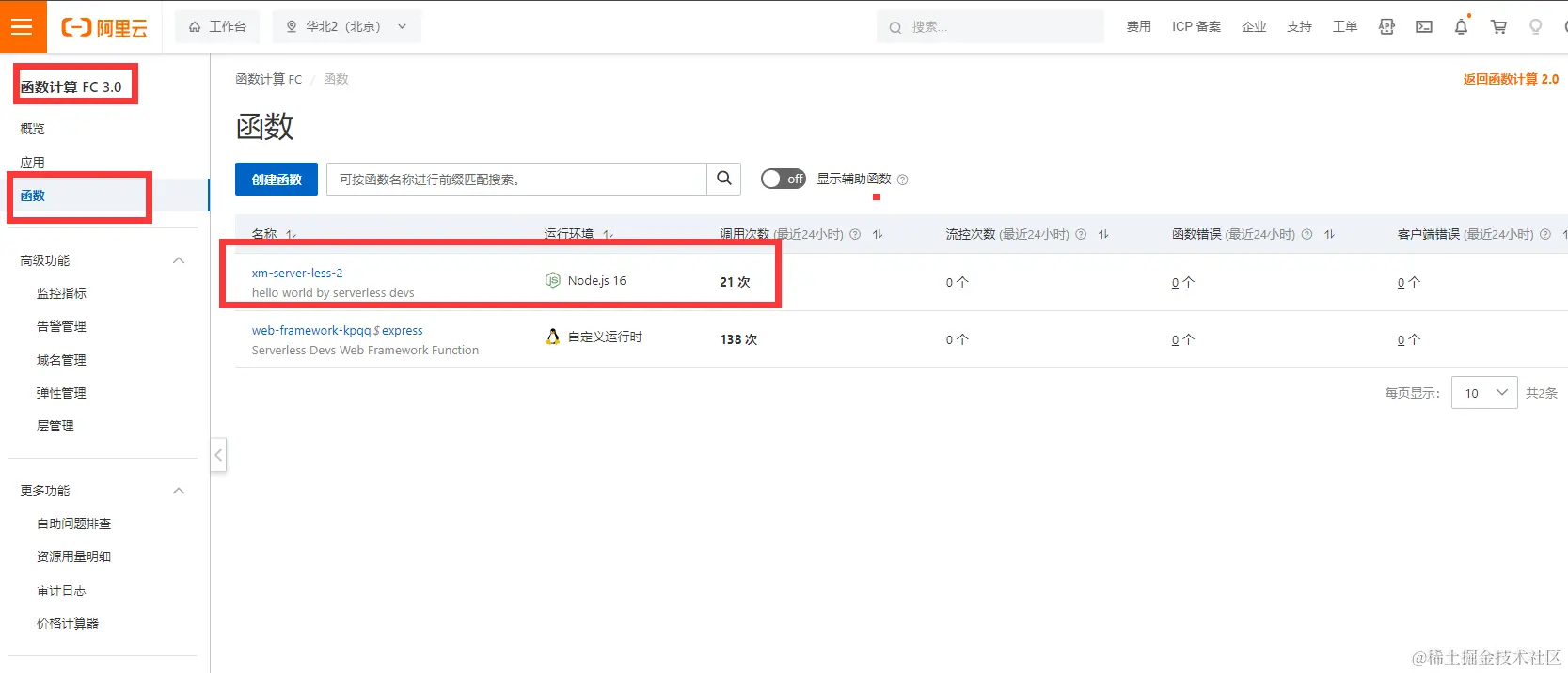Open the 工作台 workbench tab
1568x673 pixels.
[217, 26]
